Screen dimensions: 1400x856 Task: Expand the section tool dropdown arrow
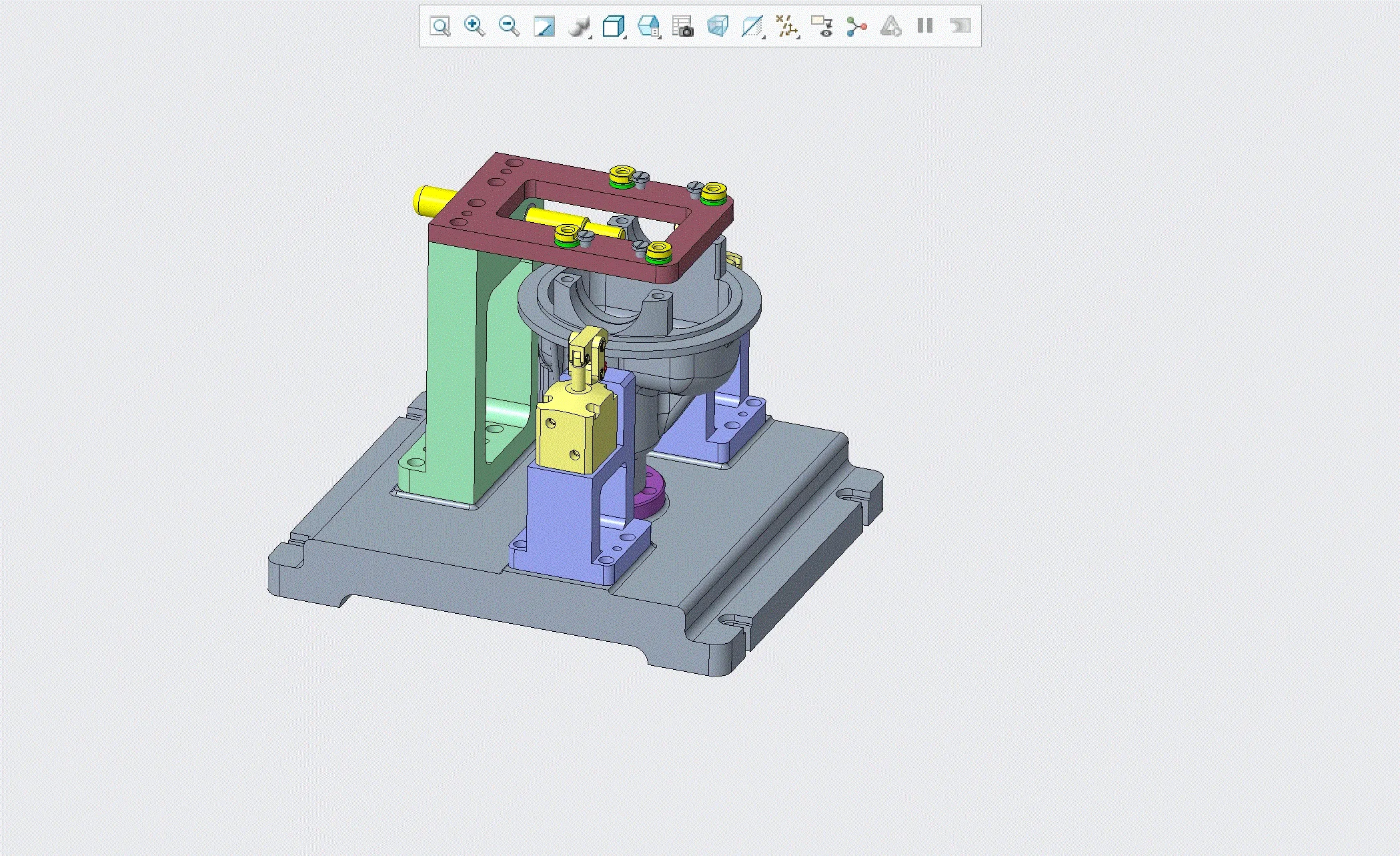pos(764,37)
